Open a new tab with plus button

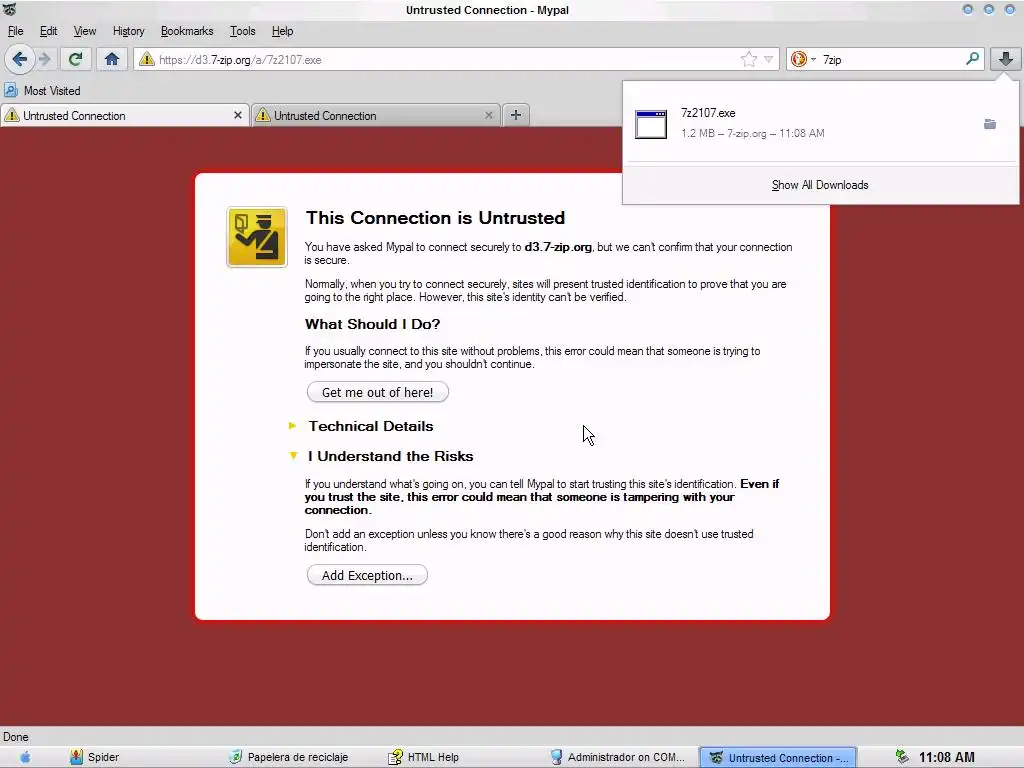516,115
